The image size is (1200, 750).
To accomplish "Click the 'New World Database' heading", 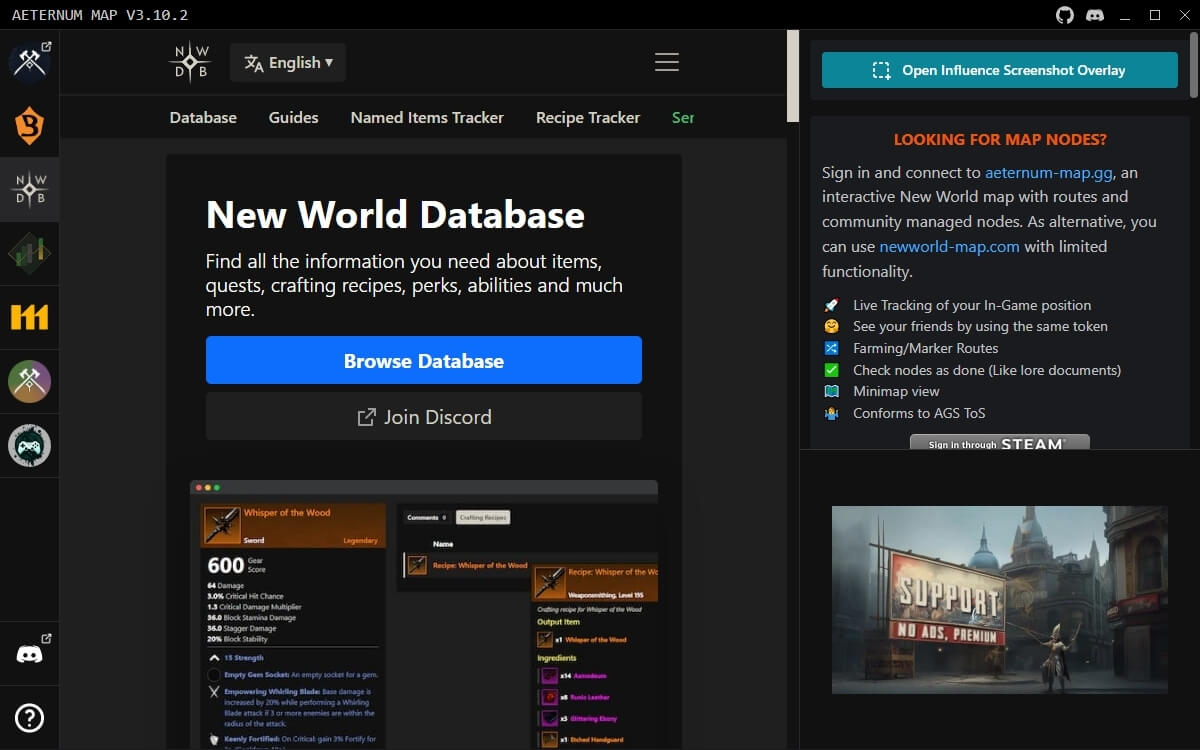I will [395, 215].
